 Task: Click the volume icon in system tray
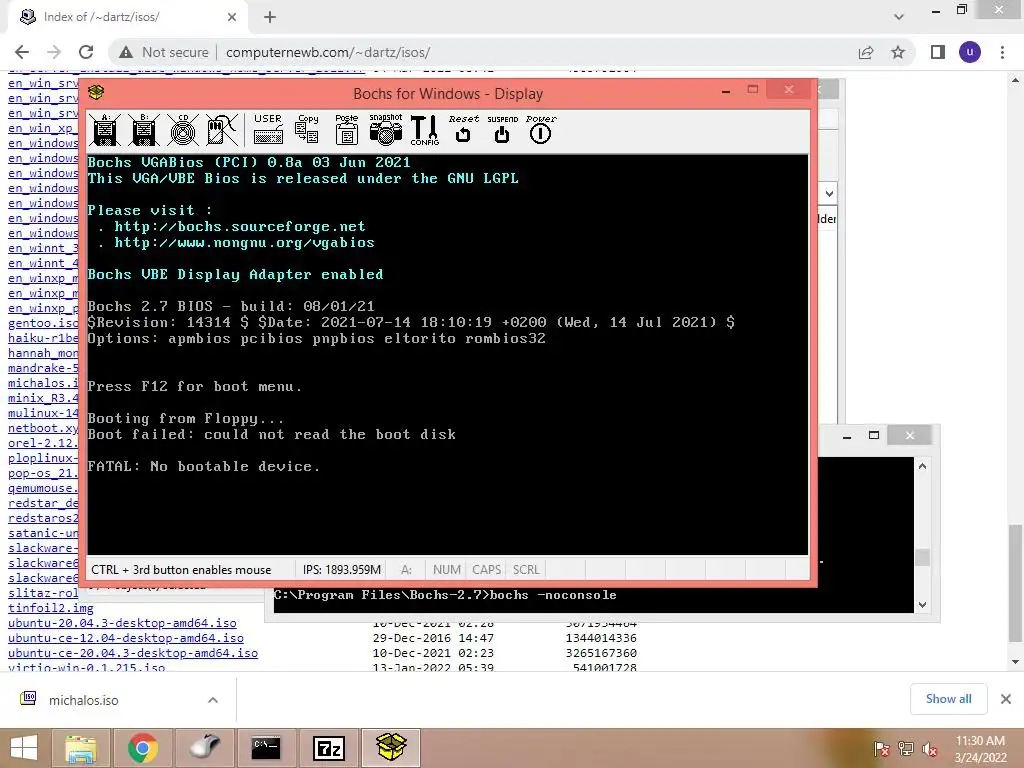(x=930, y=749)
